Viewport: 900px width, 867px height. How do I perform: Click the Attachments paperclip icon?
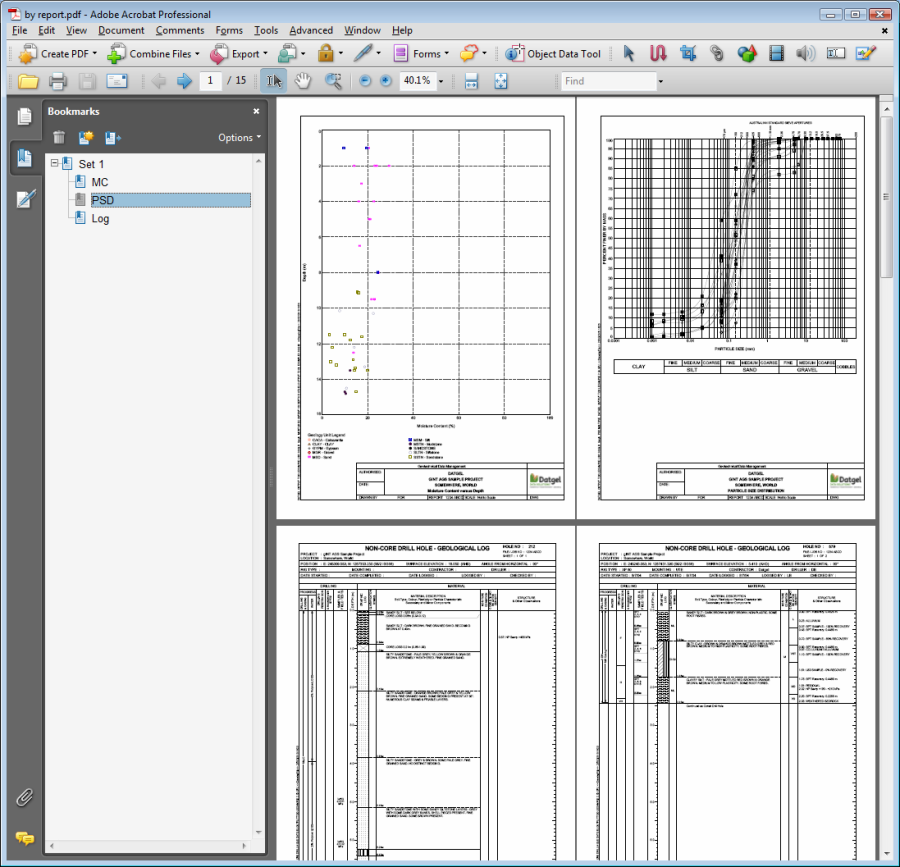24,797
